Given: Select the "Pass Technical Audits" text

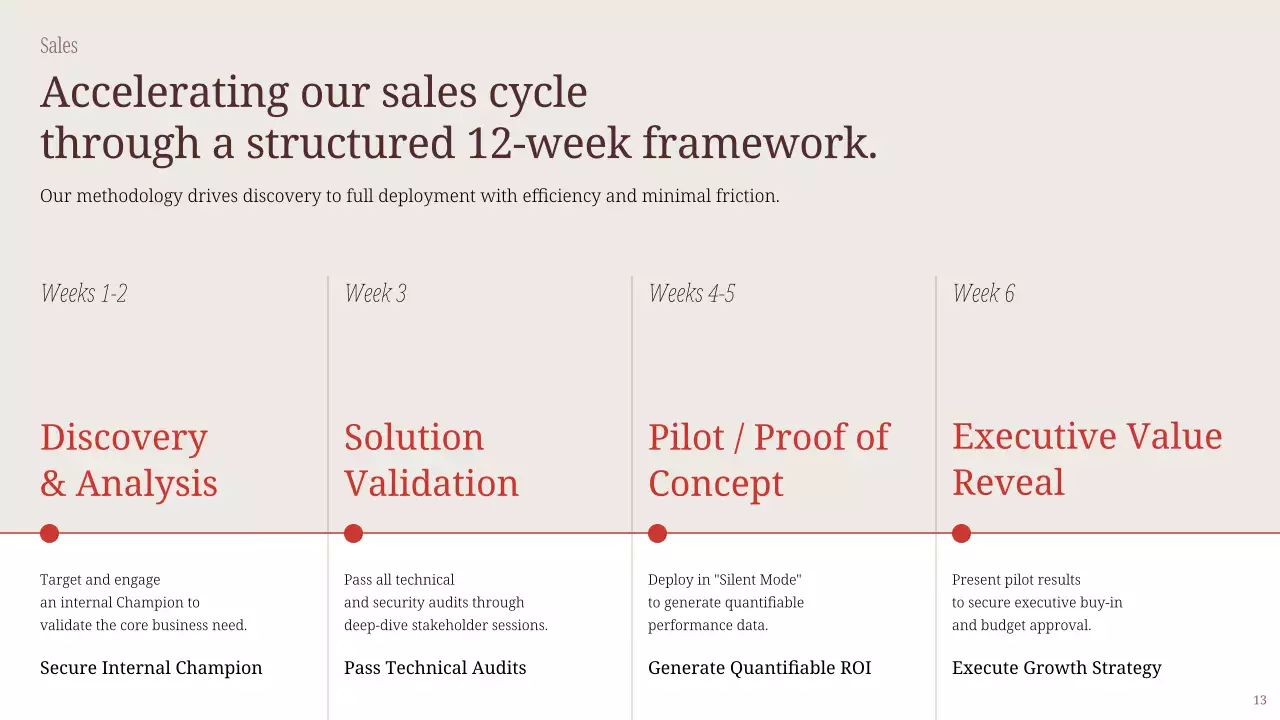Looking at the screenshot, I should [x=435, y=668].
